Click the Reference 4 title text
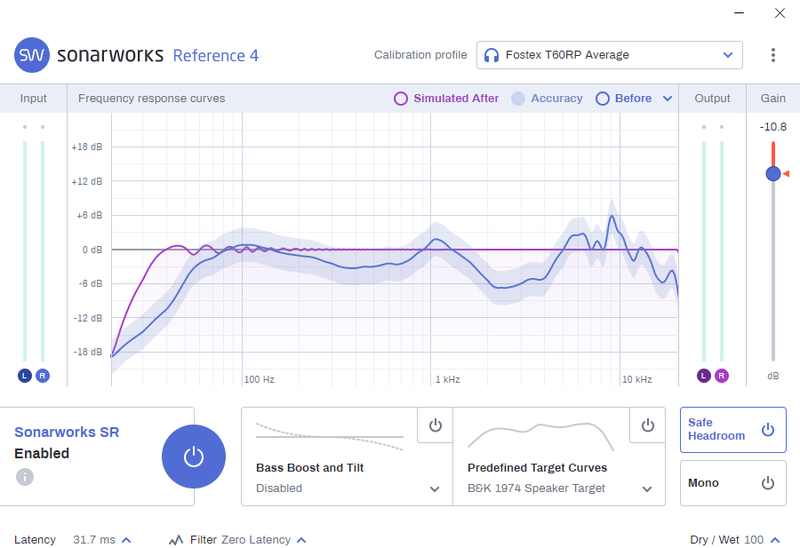The height and width of the screenshot is (548, 800). [x=216, y=55]
